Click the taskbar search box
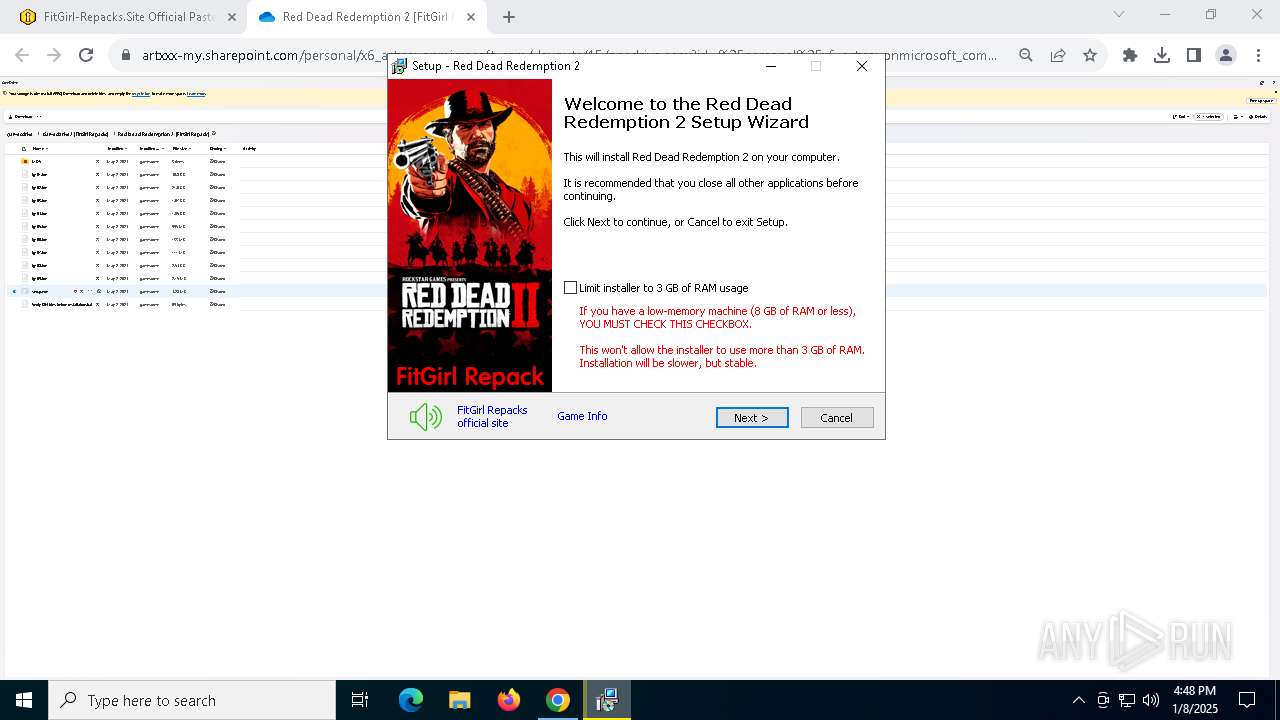 click(x=192, y=700)
